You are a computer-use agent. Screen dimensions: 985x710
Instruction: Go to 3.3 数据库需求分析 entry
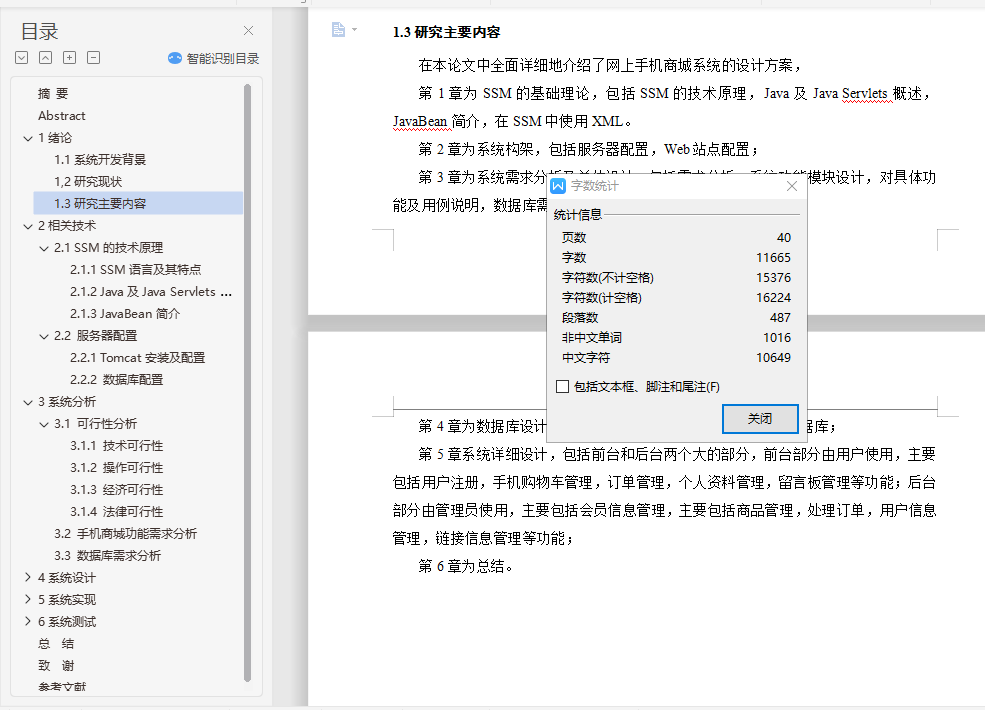click(107, 555)
